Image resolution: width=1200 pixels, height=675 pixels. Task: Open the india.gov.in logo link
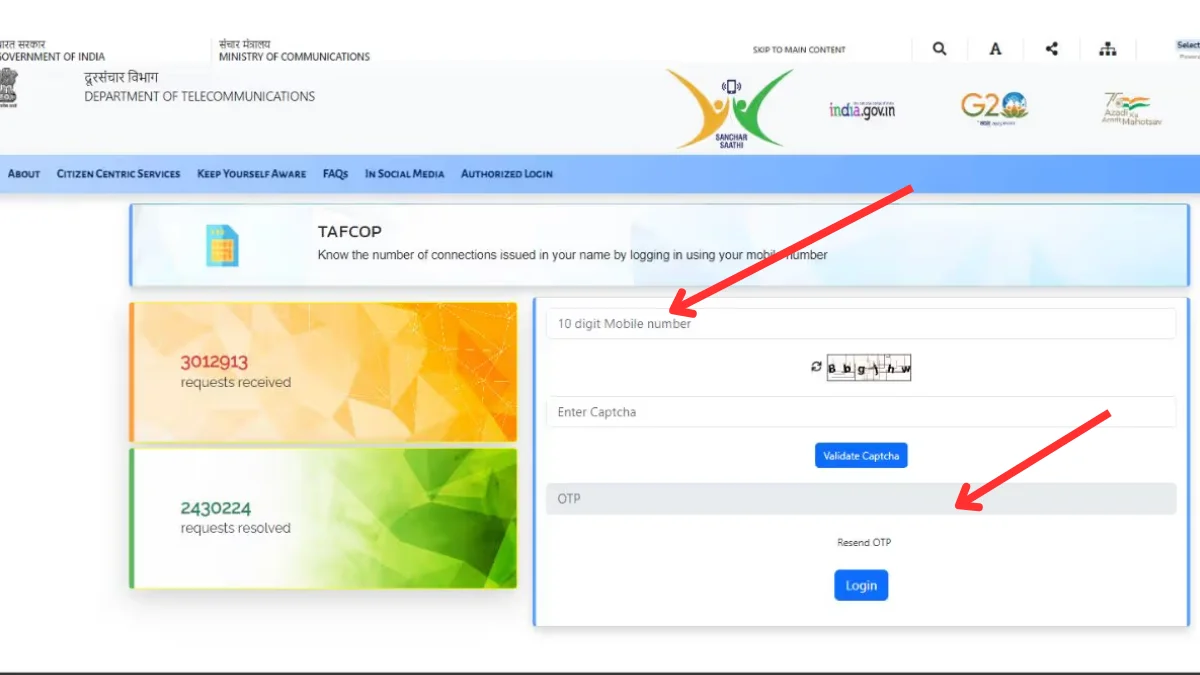coord(861,109)
